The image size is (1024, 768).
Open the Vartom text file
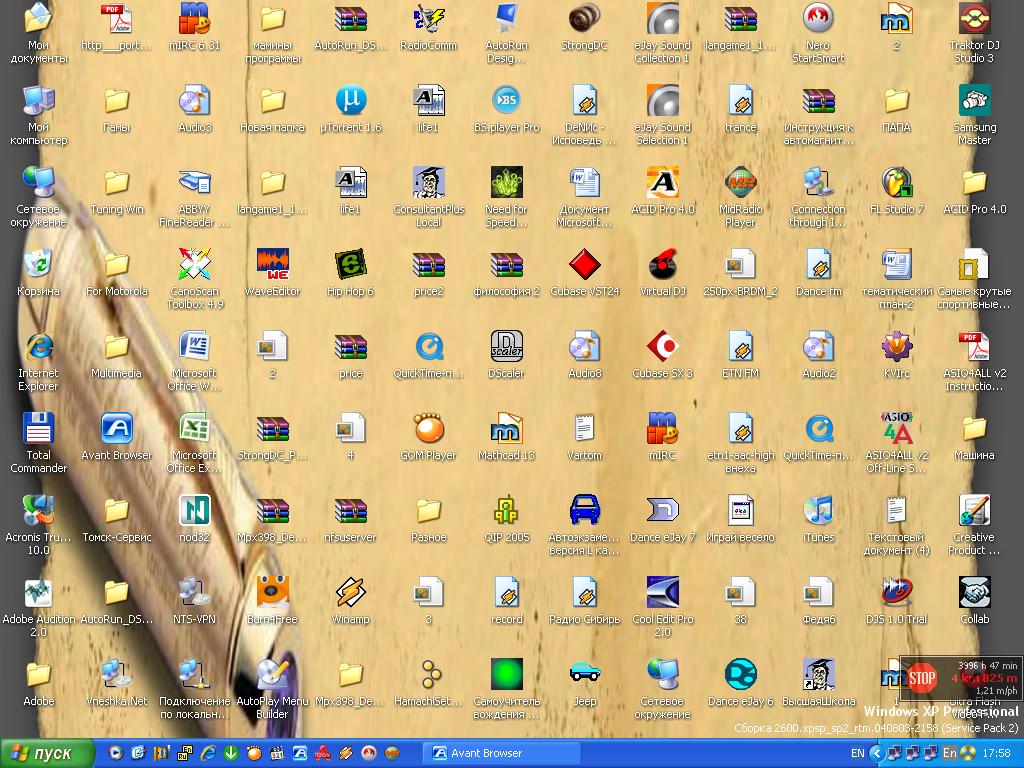click(584, 429)
